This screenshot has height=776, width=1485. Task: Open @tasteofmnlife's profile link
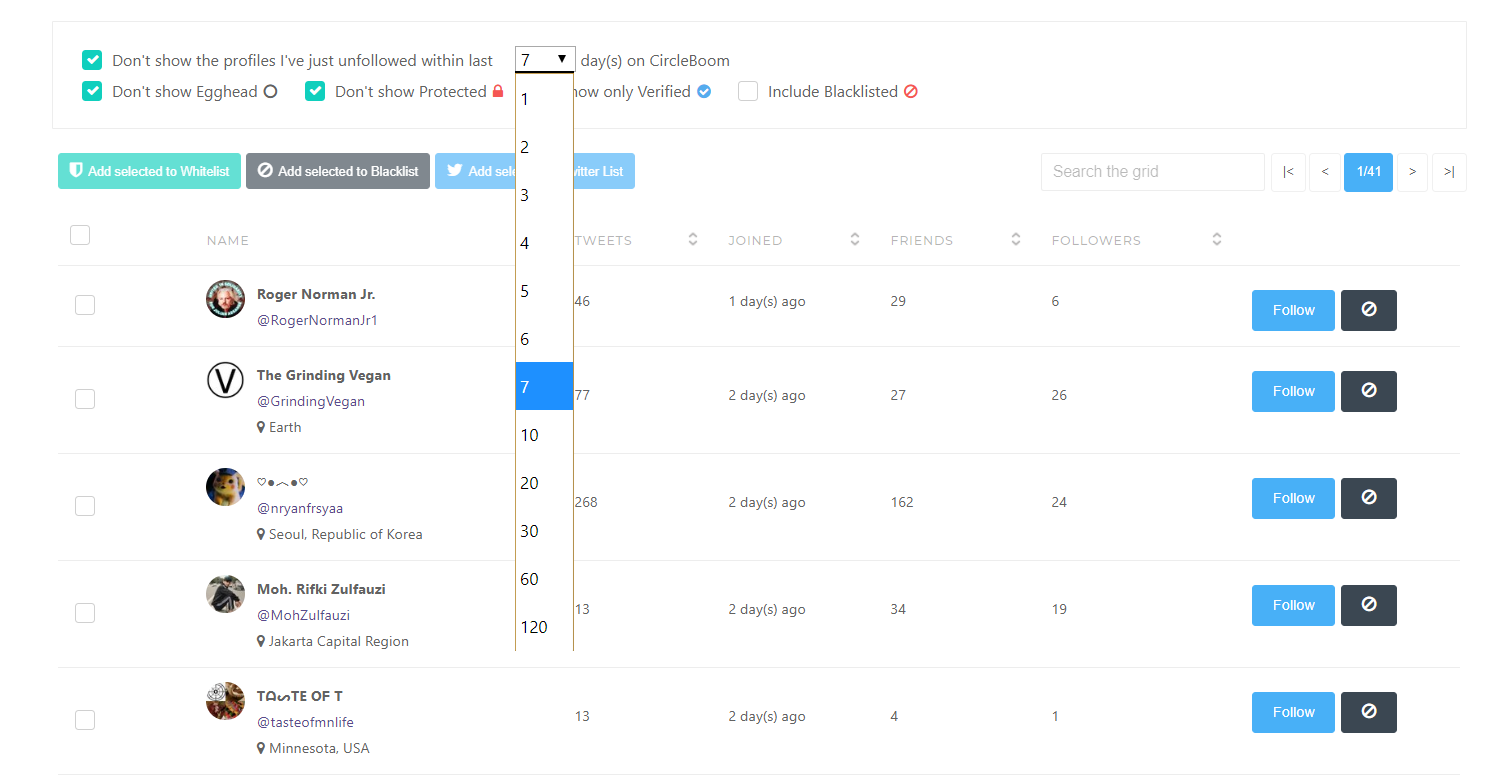pyautogui.click(x=305, y=722)
